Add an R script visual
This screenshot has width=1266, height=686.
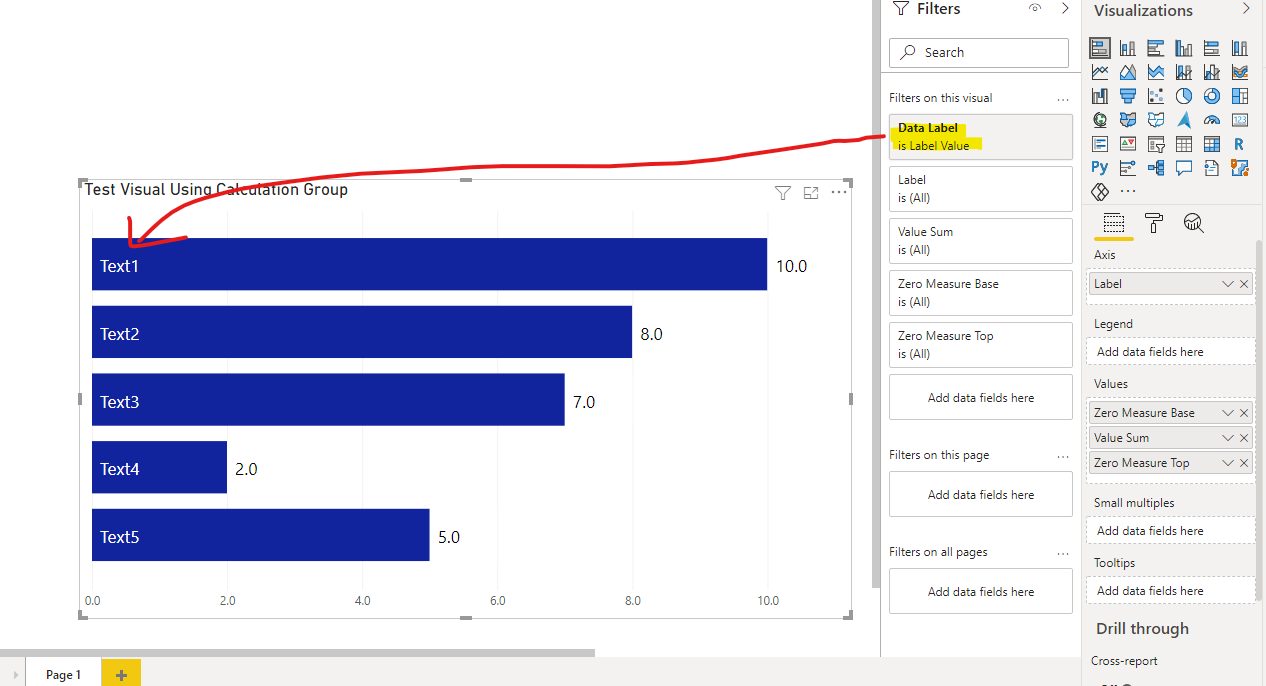click(x=1239, y=144)
